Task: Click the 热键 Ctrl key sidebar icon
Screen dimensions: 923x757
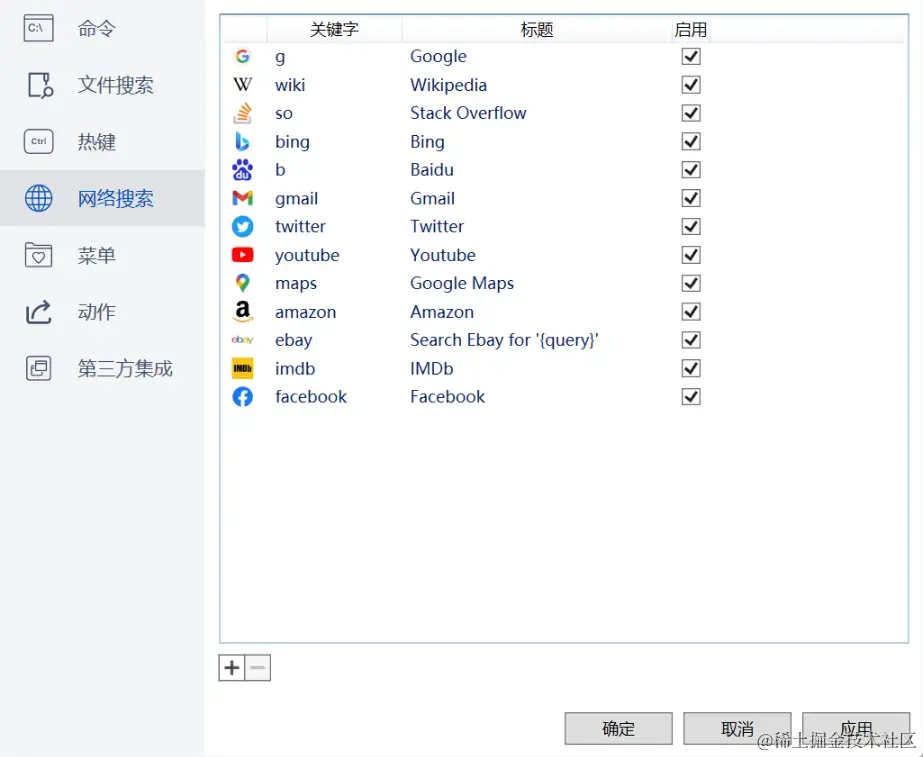Action: 39,142
